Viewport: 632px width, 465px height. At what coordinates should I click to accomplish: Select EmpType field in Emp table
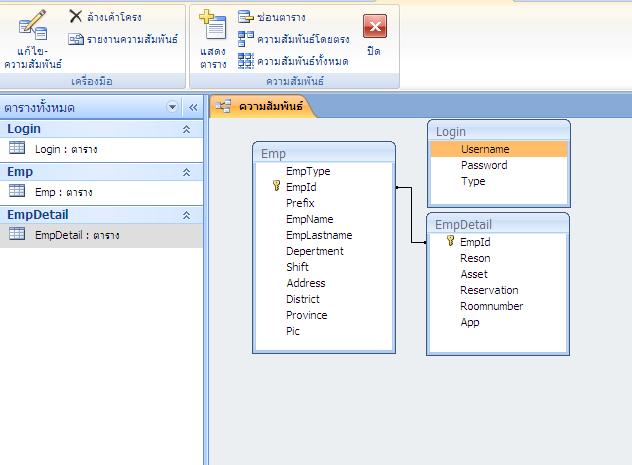[308, 171]
